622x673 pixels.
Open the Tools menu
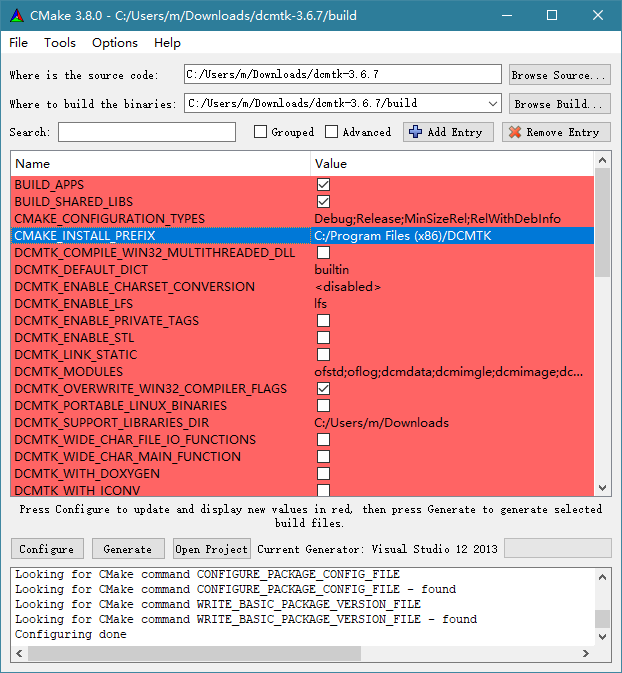[x=60, y=43]
